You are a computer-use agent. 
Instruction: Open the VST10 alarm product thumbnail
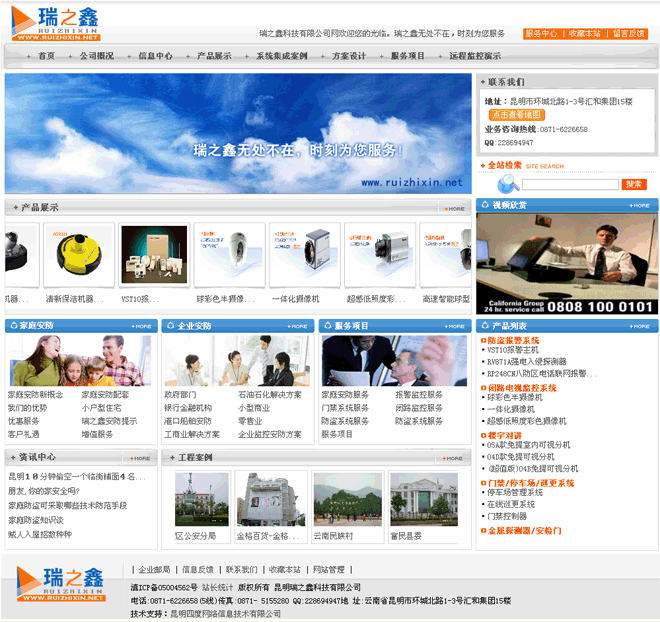click(154, 255)
